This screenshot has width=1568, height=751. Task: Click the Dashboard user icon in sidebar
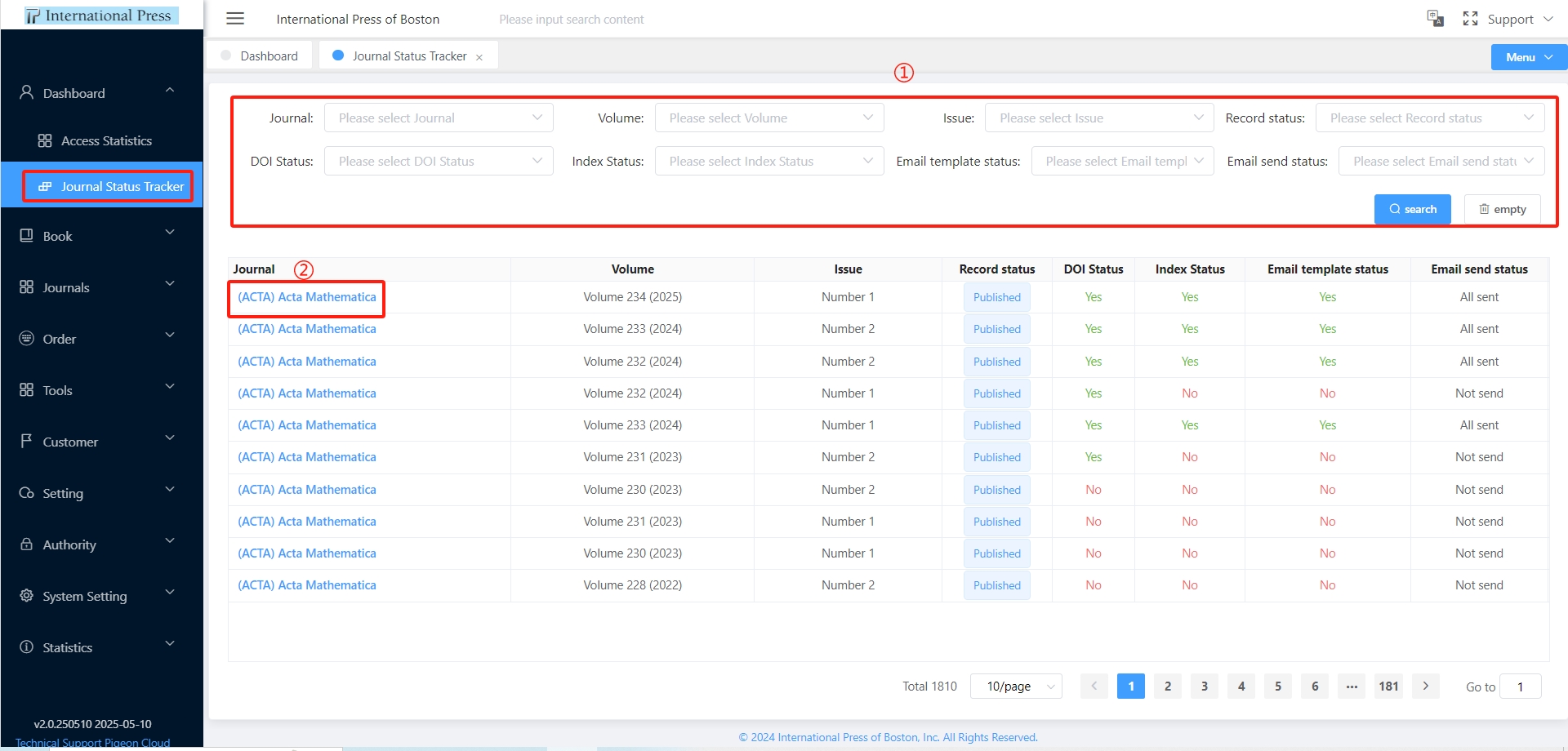pyautogui.click(x=27, y=92)
